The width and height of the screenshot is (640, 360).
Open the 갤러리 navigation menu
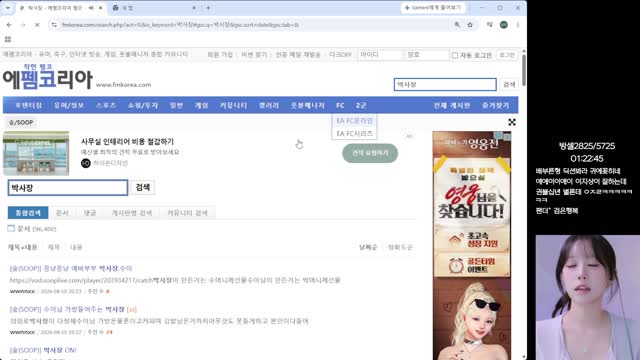click(269, 105)
